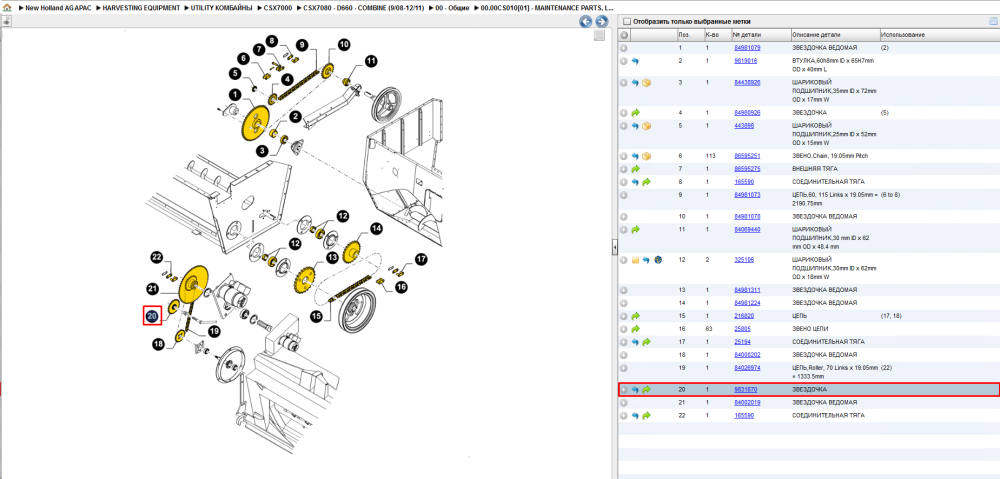Image resolution: width=1000 pixels, height=479 pixels.
Task: Select usage text '(6 to 8)' in row 9
Action: coord(890,195)
